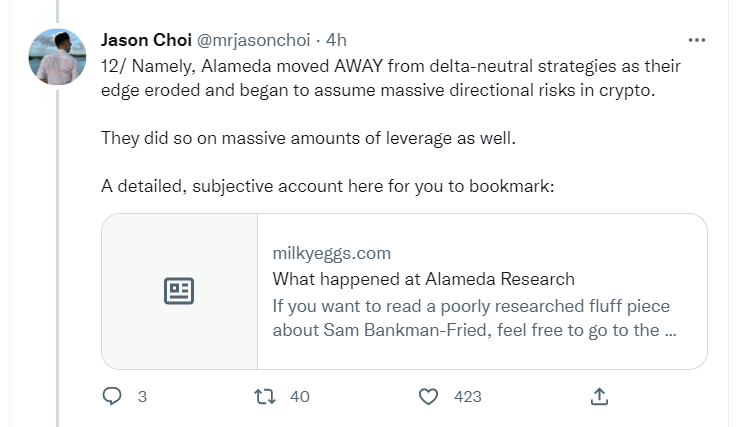This screenshot has width=751, height=427.
Task: Click the milkyeggs.com domain text
Action: (x=332, y=253)
